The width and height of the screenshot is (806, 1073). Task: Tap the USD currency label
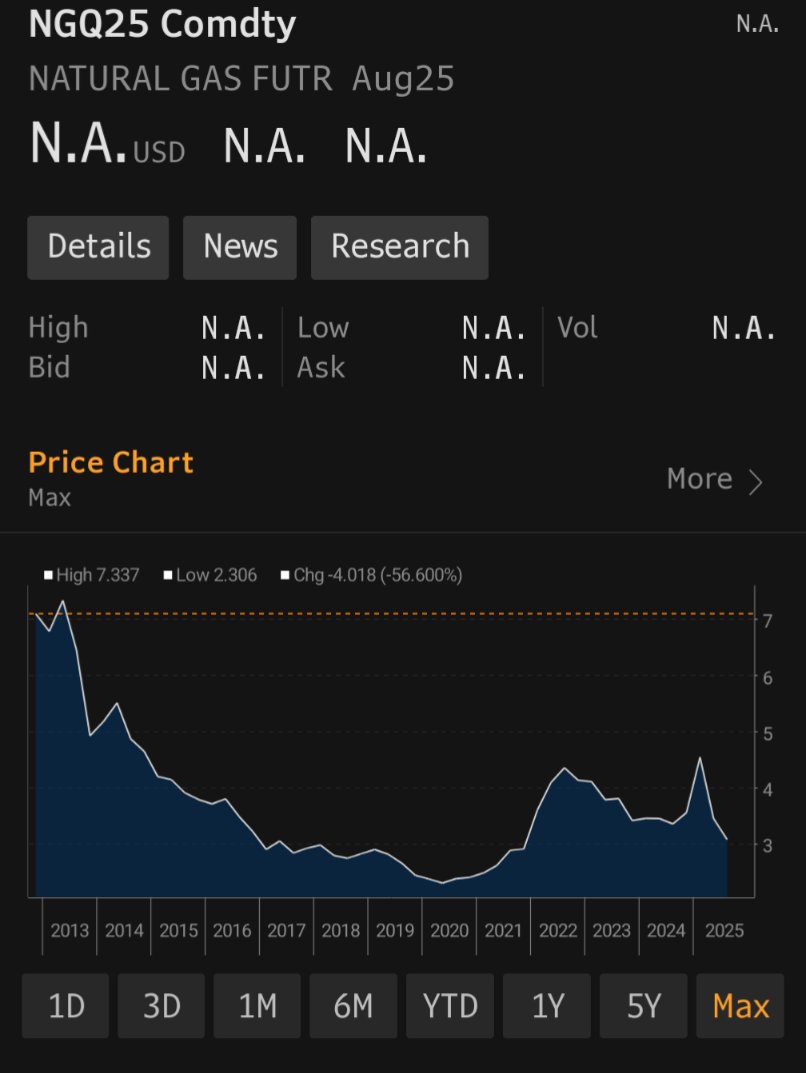pyautogui.click(x=159, y=153)
